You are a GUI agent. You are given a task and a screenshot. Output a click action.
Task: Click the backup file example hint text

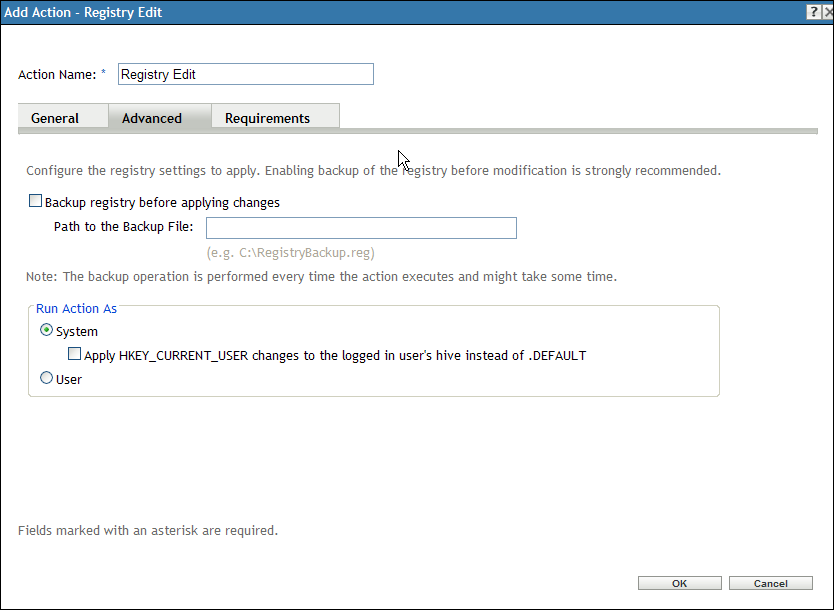click(290, 252)
